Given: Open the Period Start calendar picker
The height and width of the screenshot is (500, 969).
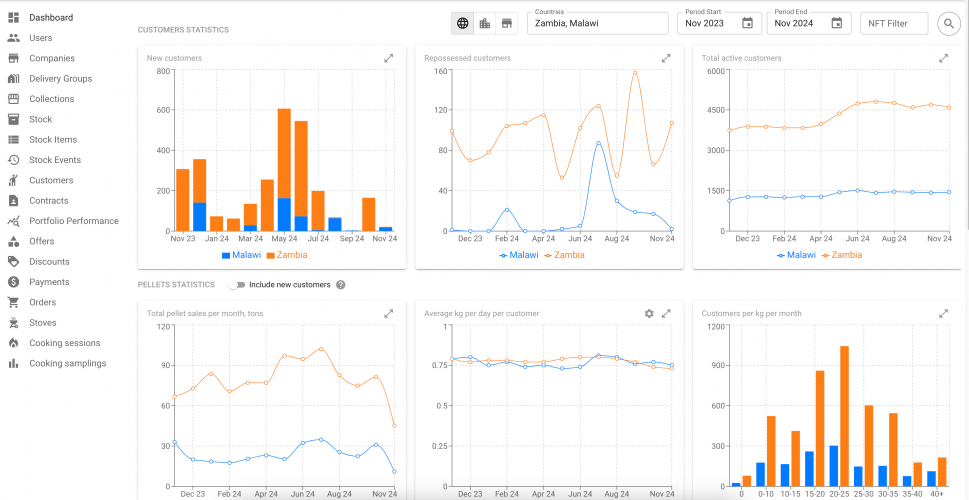Looking at the screenshot, I should (747, 23).
